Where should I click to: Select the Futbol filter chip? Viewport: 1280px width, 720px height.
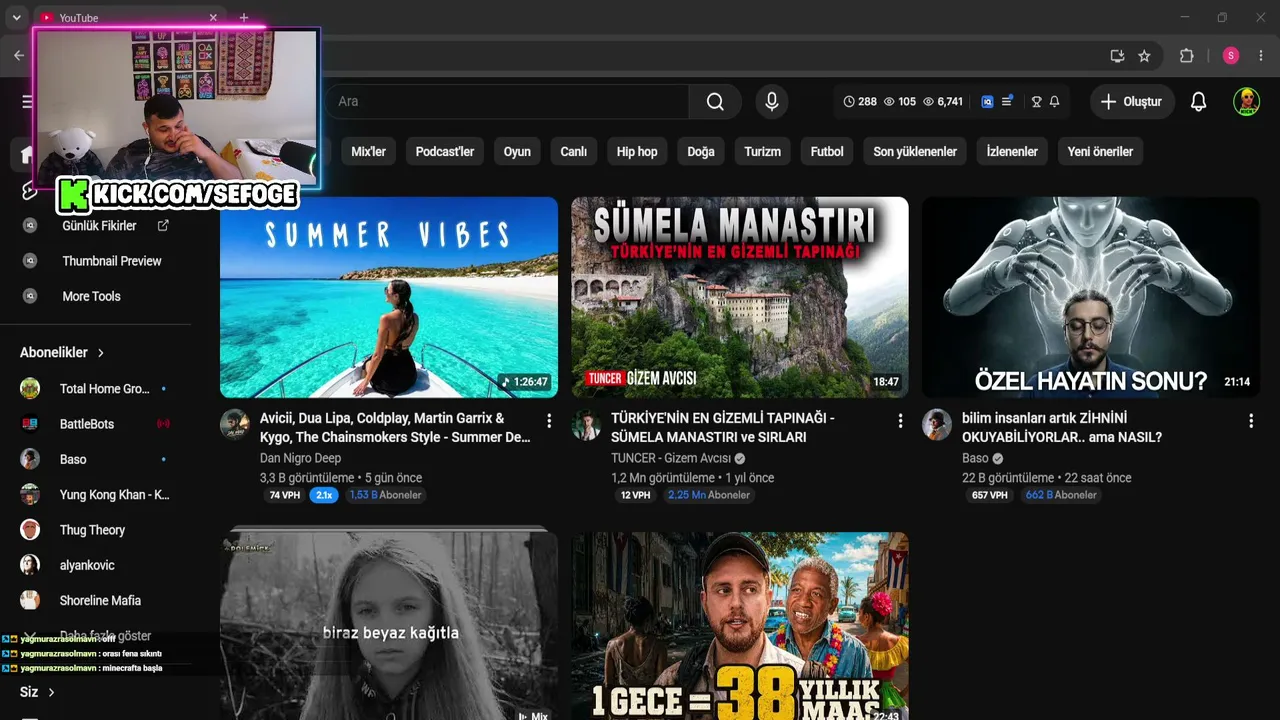click(x=827, y=152)
